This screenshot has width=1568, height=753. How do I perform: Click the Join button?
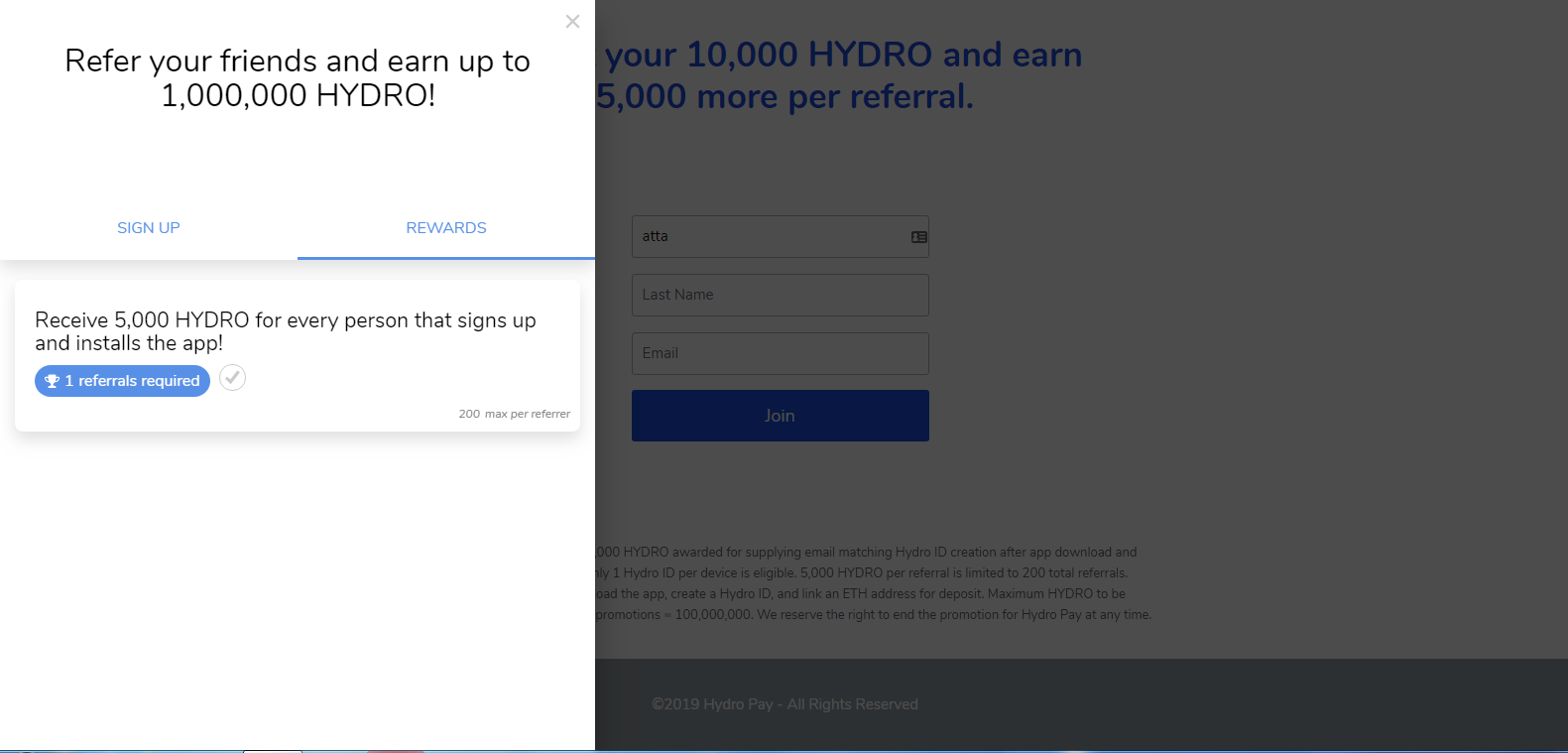pyautogui.click(x=781, y=416)
